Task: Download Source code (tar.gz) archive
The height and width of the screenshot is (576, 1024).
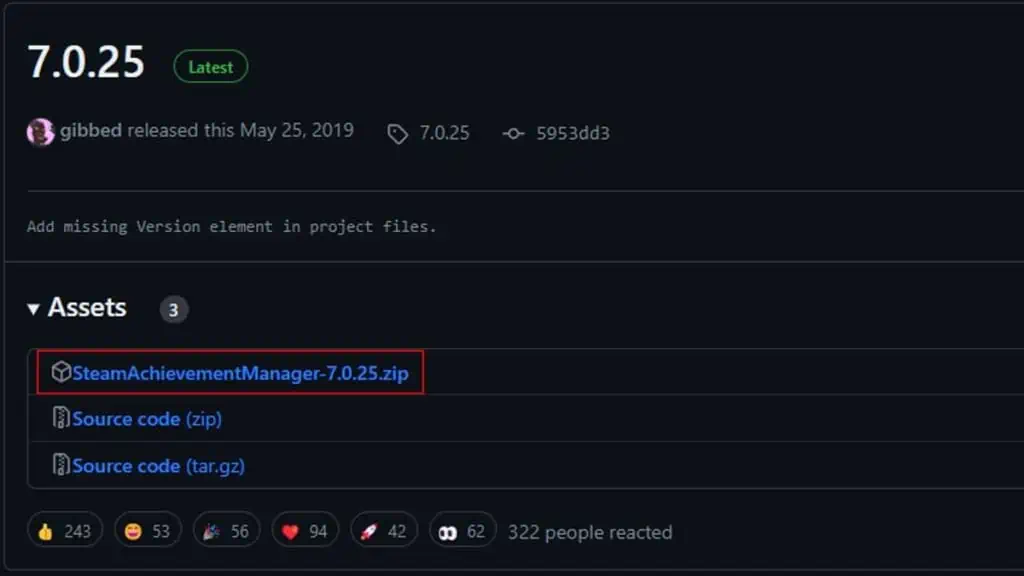Action: point(158,466)
